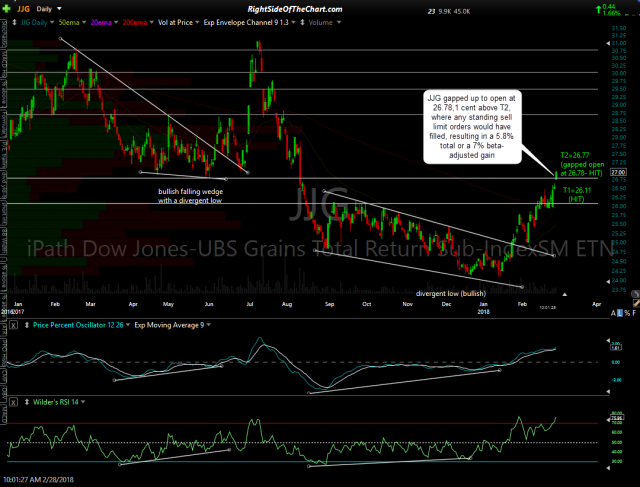Screen dimensions: 640x487
Task: Click the 2018 year label on the date axis
Action: pyautogui.click(x=484, y=311)
